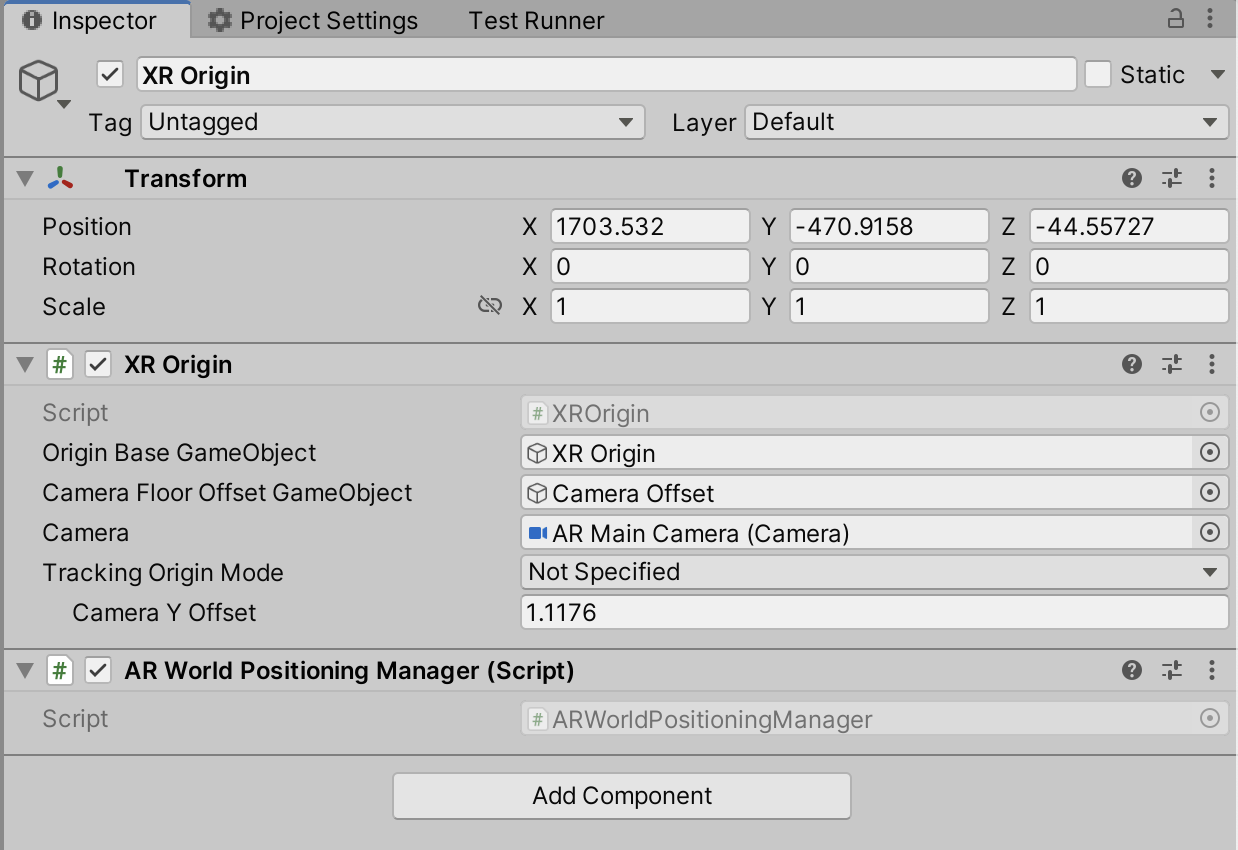This screenshot has height=850, width=1238.
Task: Open object picker for Camera Floor Offset GameObject
Action: [1210, 493]
